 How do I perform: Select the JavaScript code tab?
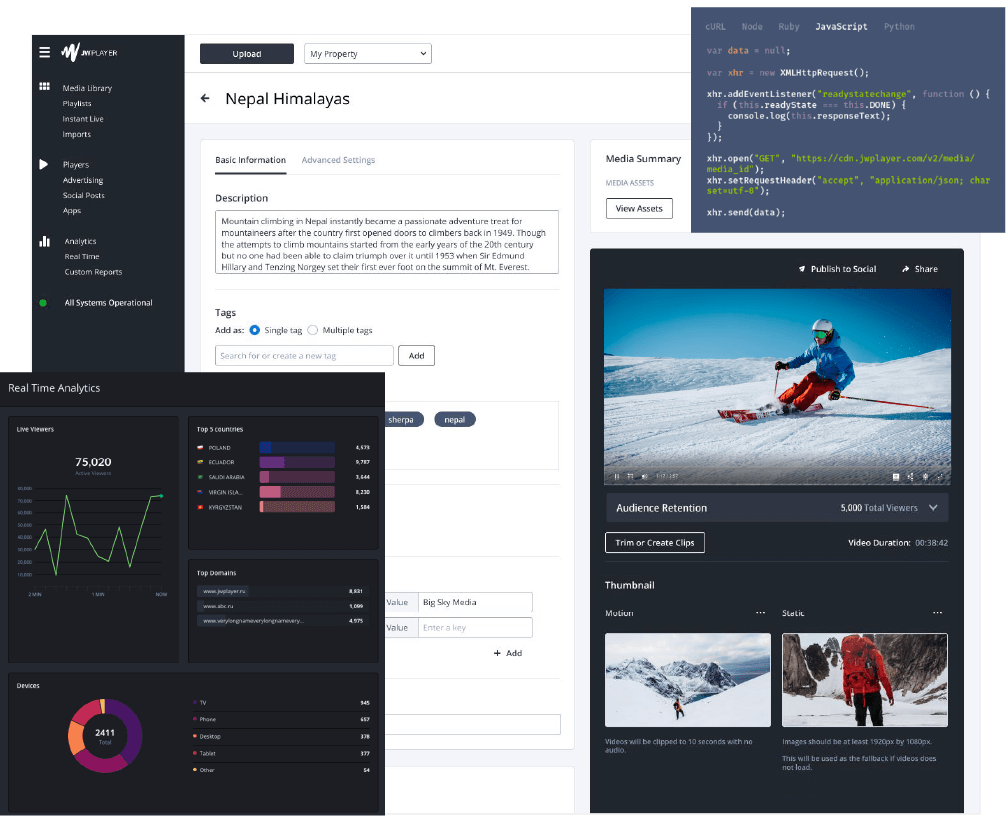pos(841,27)
